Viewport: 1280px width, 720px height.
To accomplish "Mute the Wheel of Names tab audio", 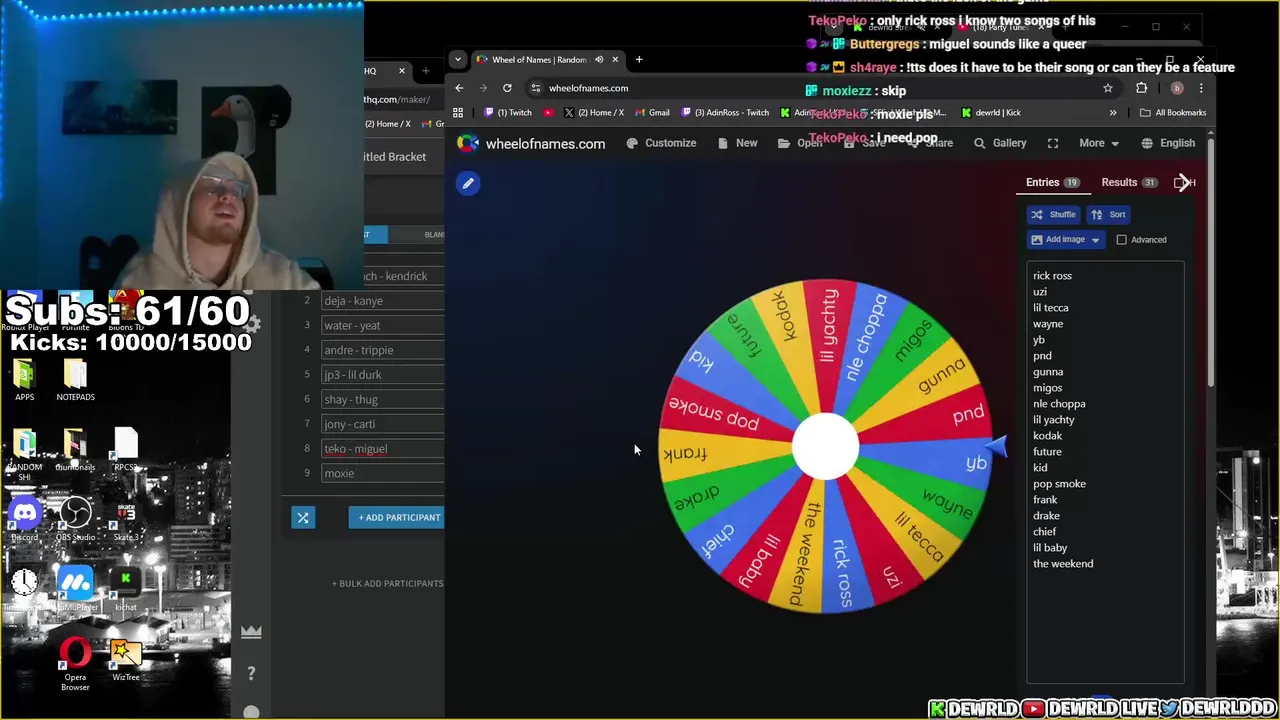I will 599,60.
